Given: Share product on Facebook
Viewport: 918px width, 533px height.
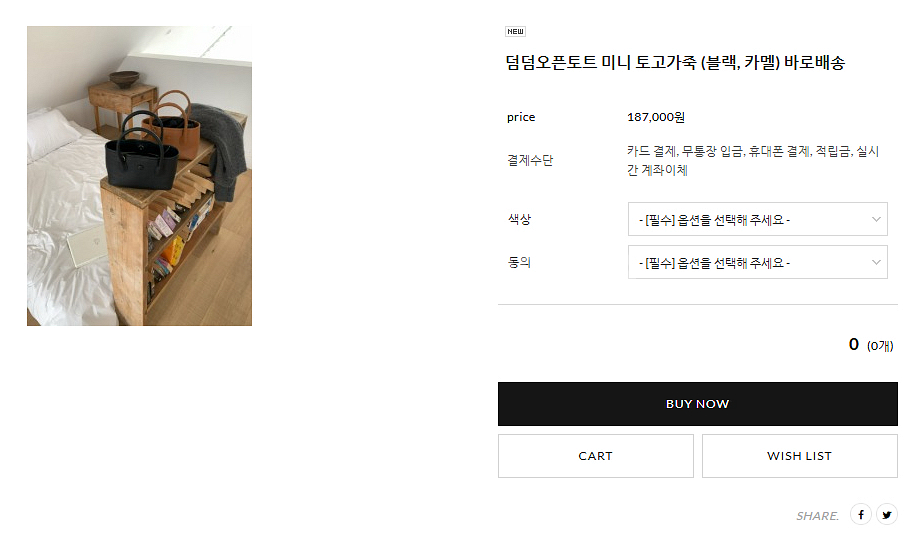Looking at the screenshot, I should tap(861, 515).
